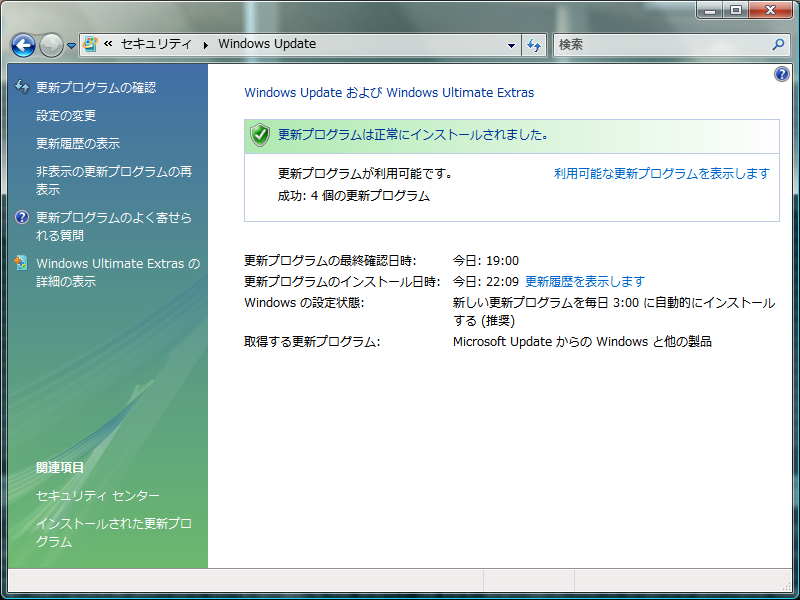Click the magnifier search icon
Image resolution: width=800 pixels, height=600 pixels.
click(778, 45)
